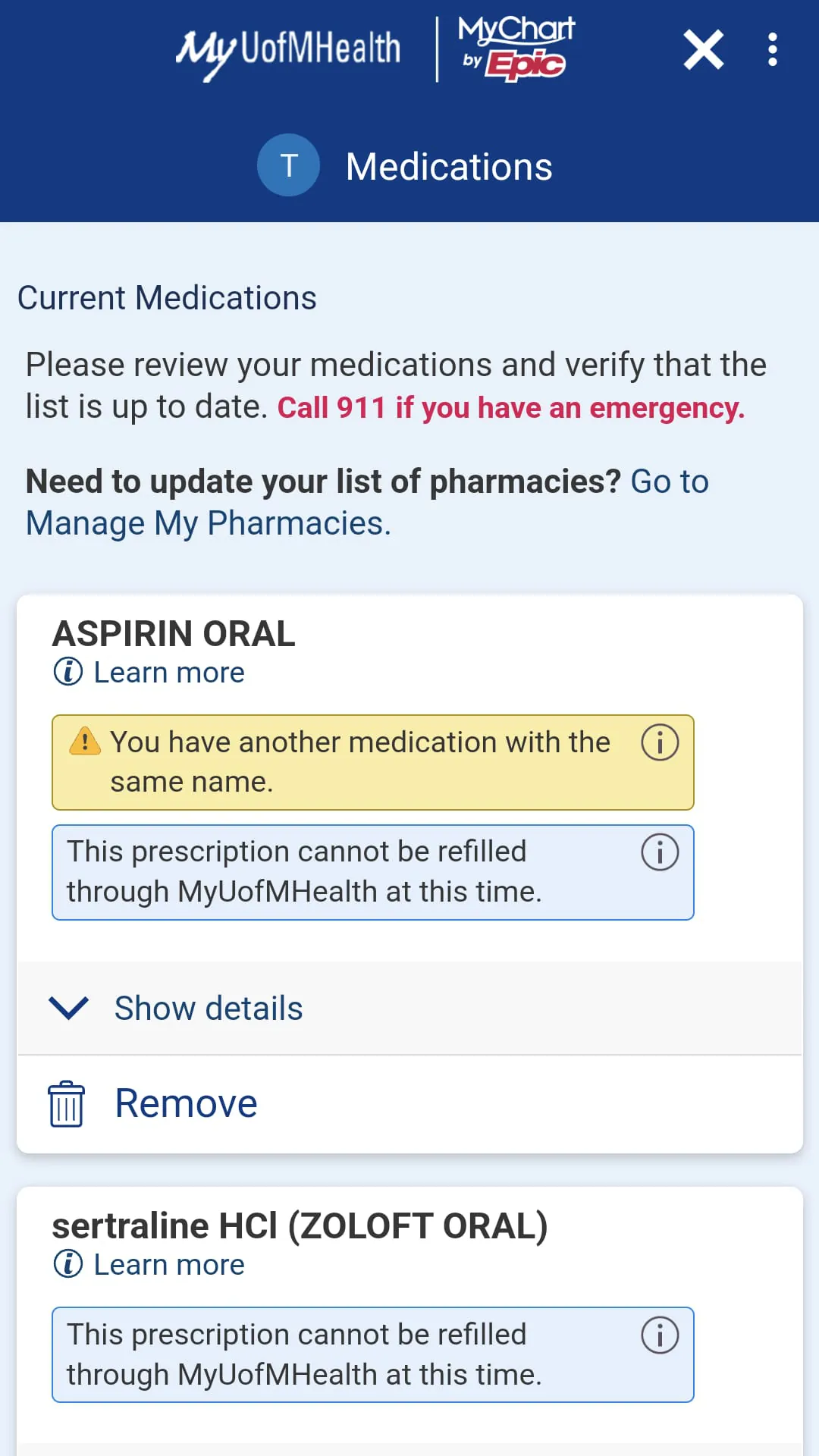Screen dimensions: 819x1456
Task: Tap info icon on sertraline refill notice
Action: (660, 1335)
